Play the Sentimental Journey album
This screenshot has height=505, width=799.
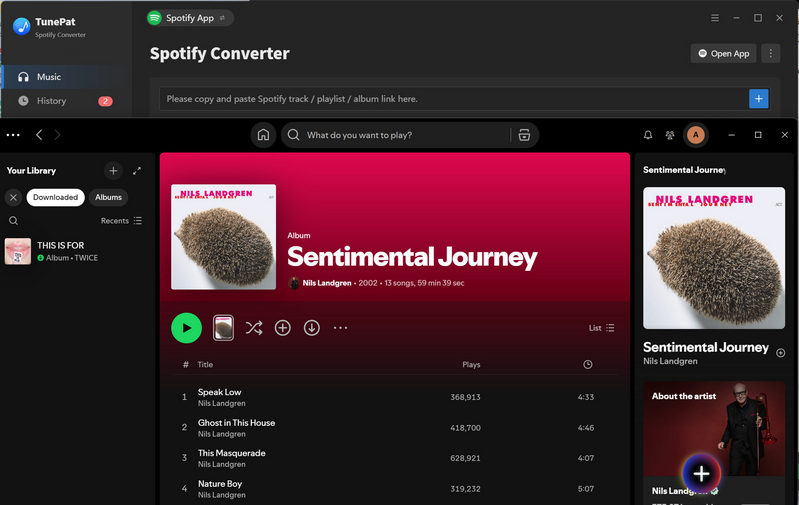(x=187, y=328)
